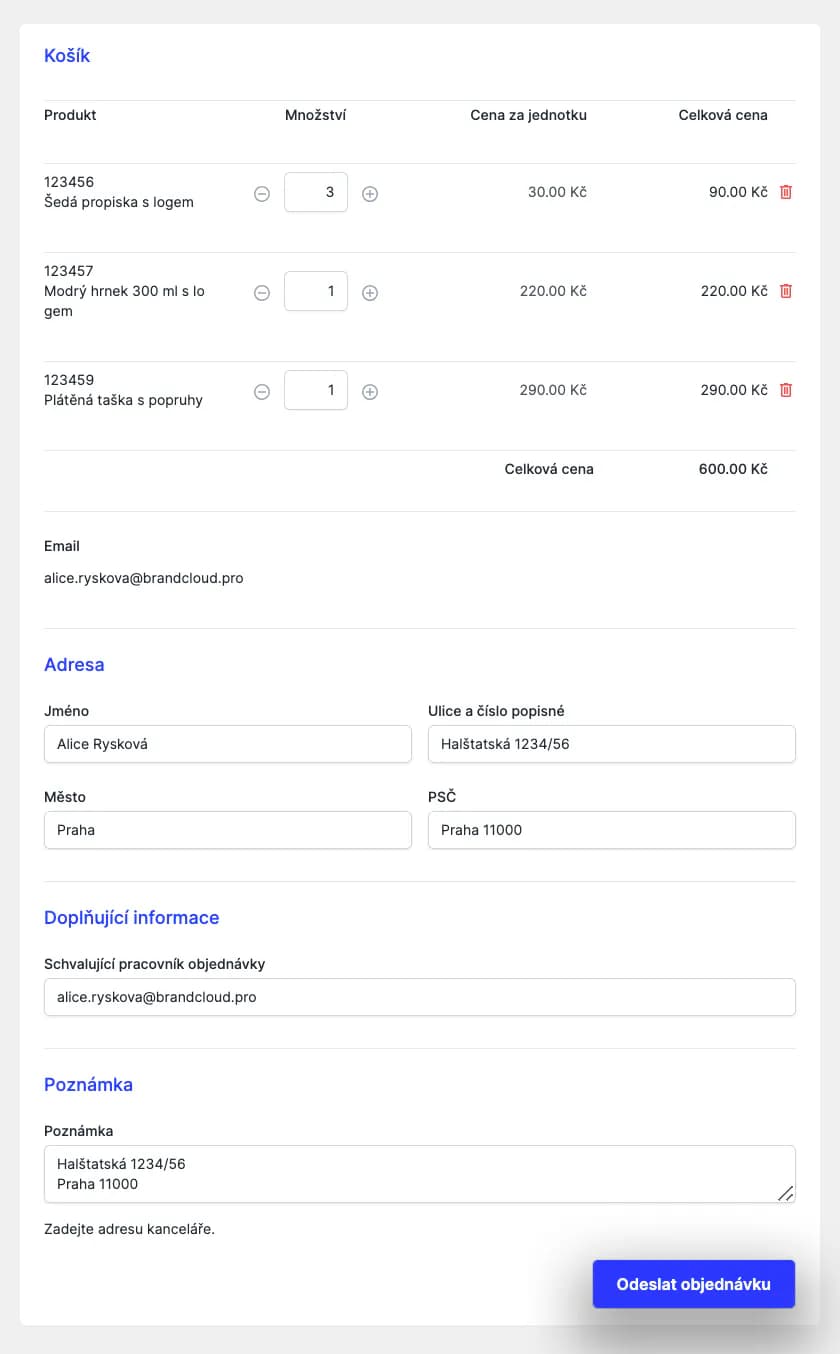Increase quantity of Šedá propiska s logem
The height and width of the screenshot is (1354, 840).
pos(370,194)
